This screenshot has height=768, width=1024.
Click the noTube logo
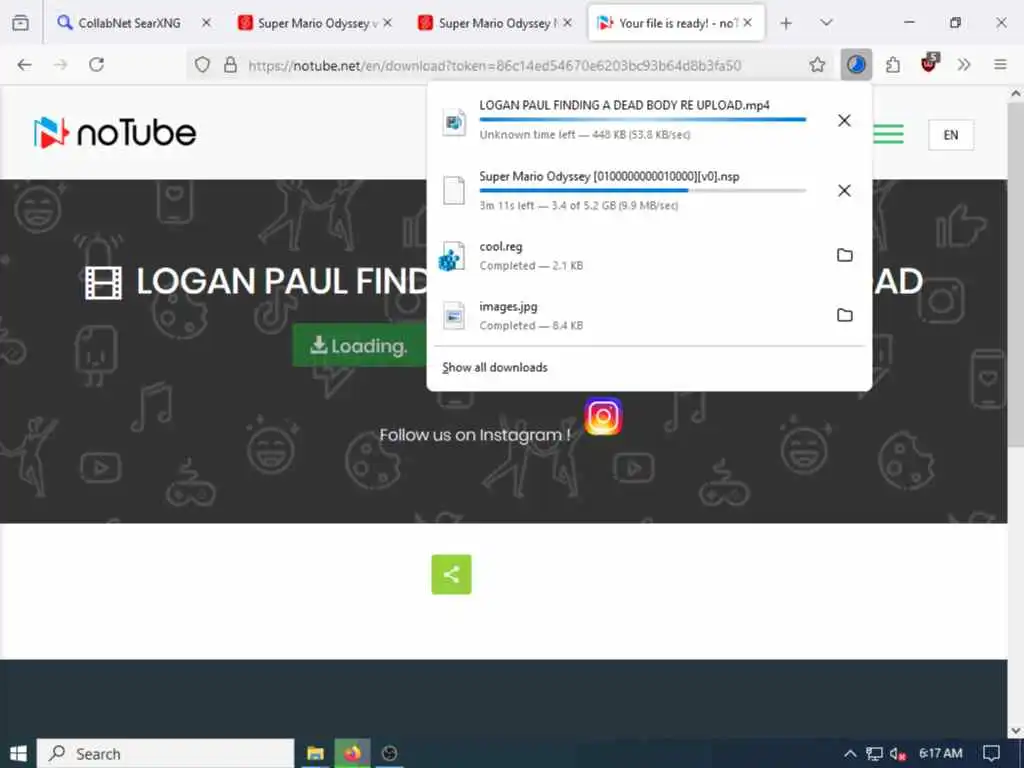115,133
